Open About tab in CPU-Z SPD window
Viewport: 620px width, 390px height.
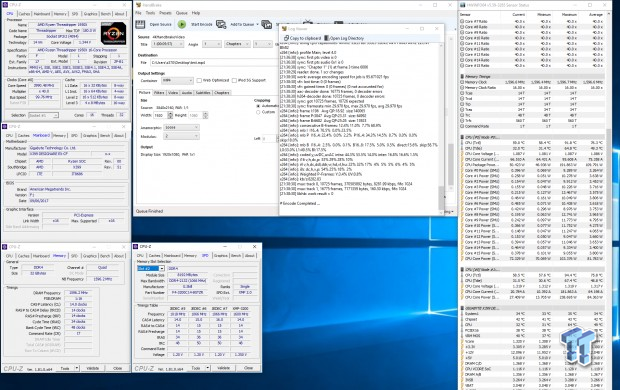click(250, 256)
